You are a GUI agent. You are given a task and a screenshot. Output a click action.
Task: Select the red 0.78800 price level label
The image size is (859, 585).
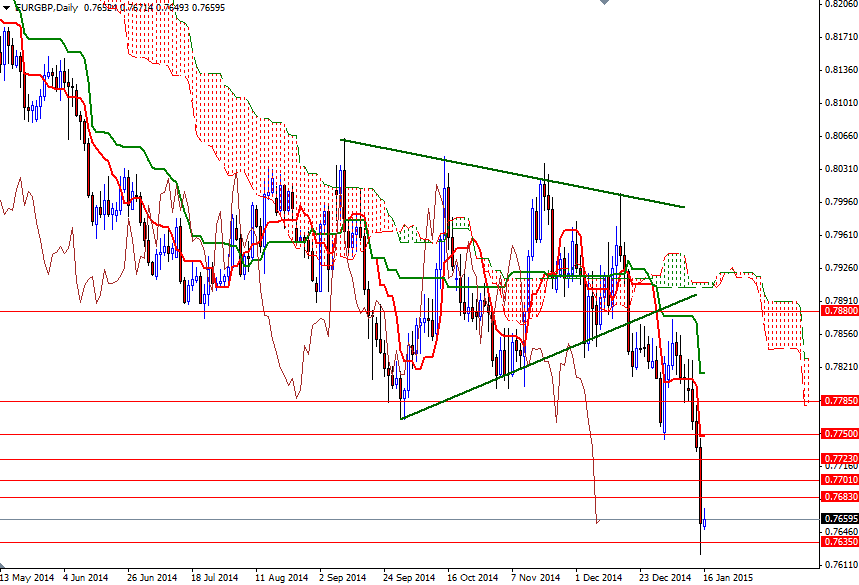pos(838,311)
